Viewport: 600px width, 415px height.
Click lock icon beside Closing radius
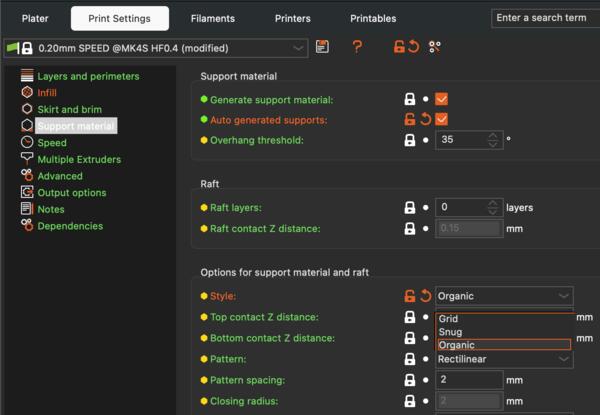click(410, 401)
